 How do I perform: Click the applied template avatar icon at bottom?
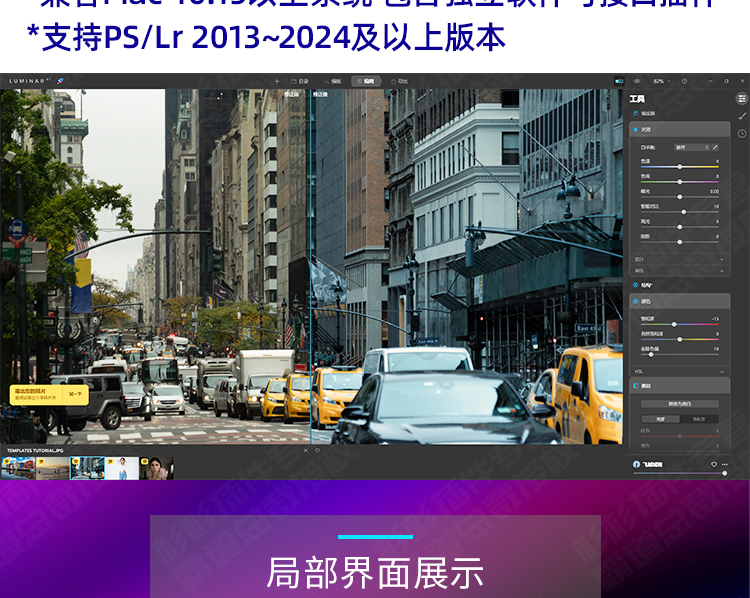(x=636, y=464)
